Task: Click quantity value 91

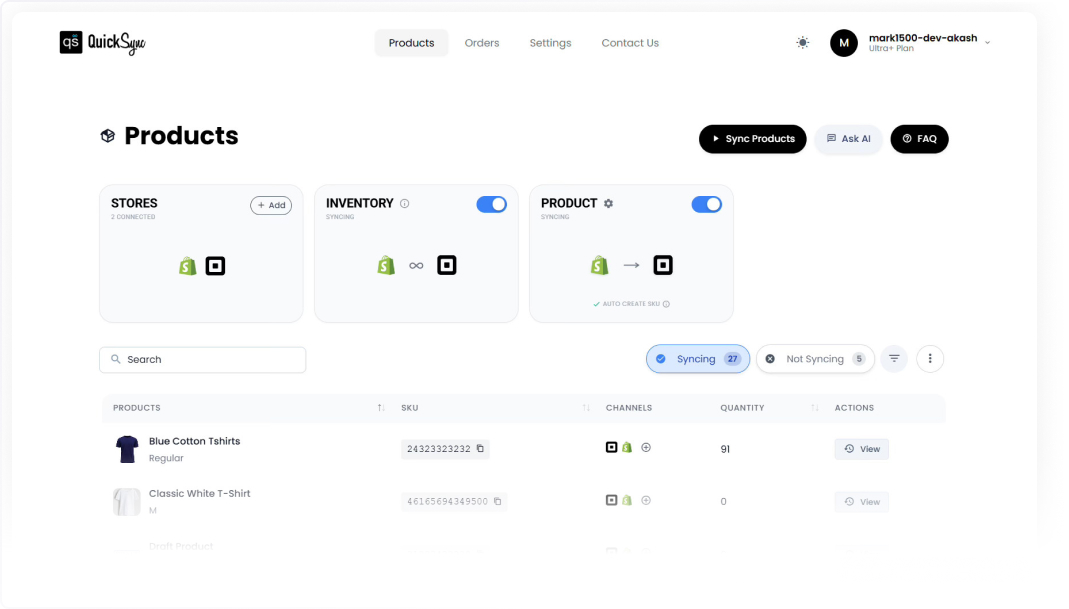Action: 725,449
